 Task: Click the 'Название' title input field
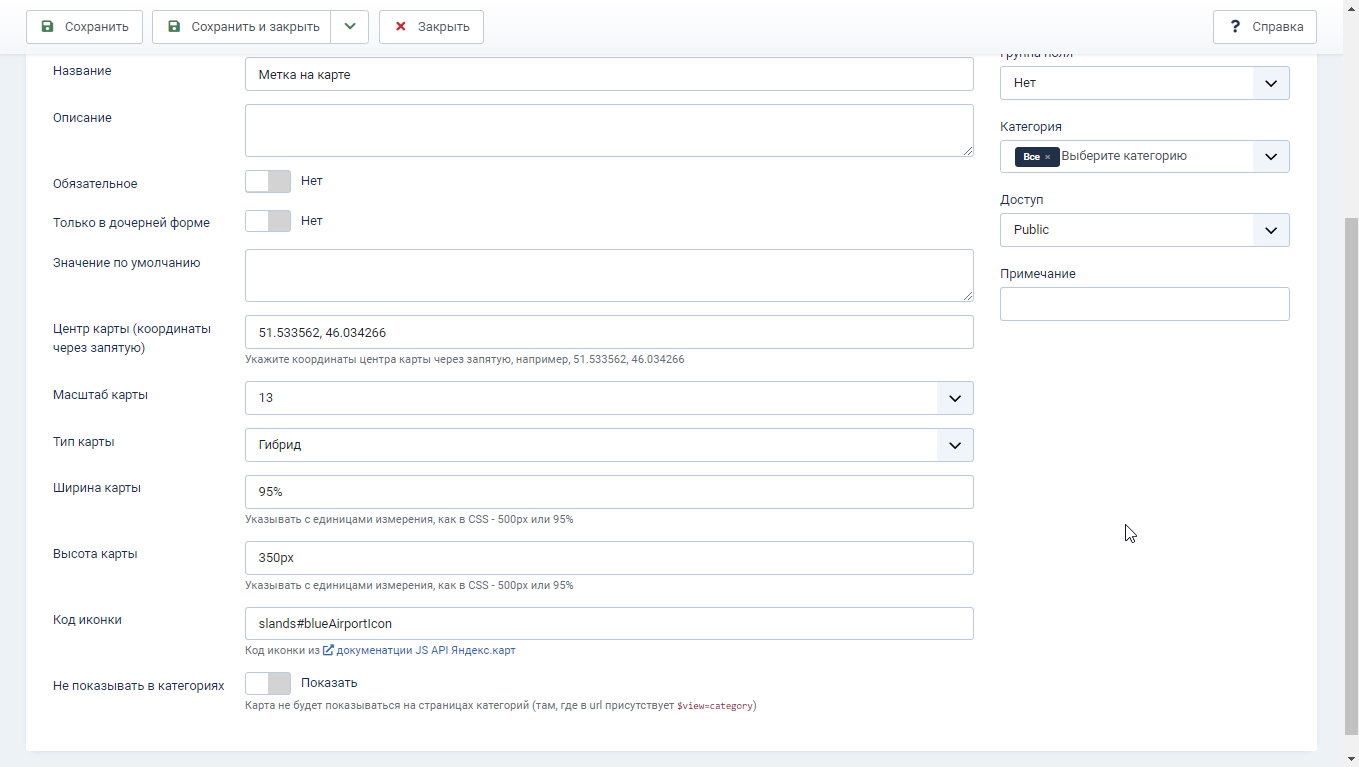pos(608,74)
